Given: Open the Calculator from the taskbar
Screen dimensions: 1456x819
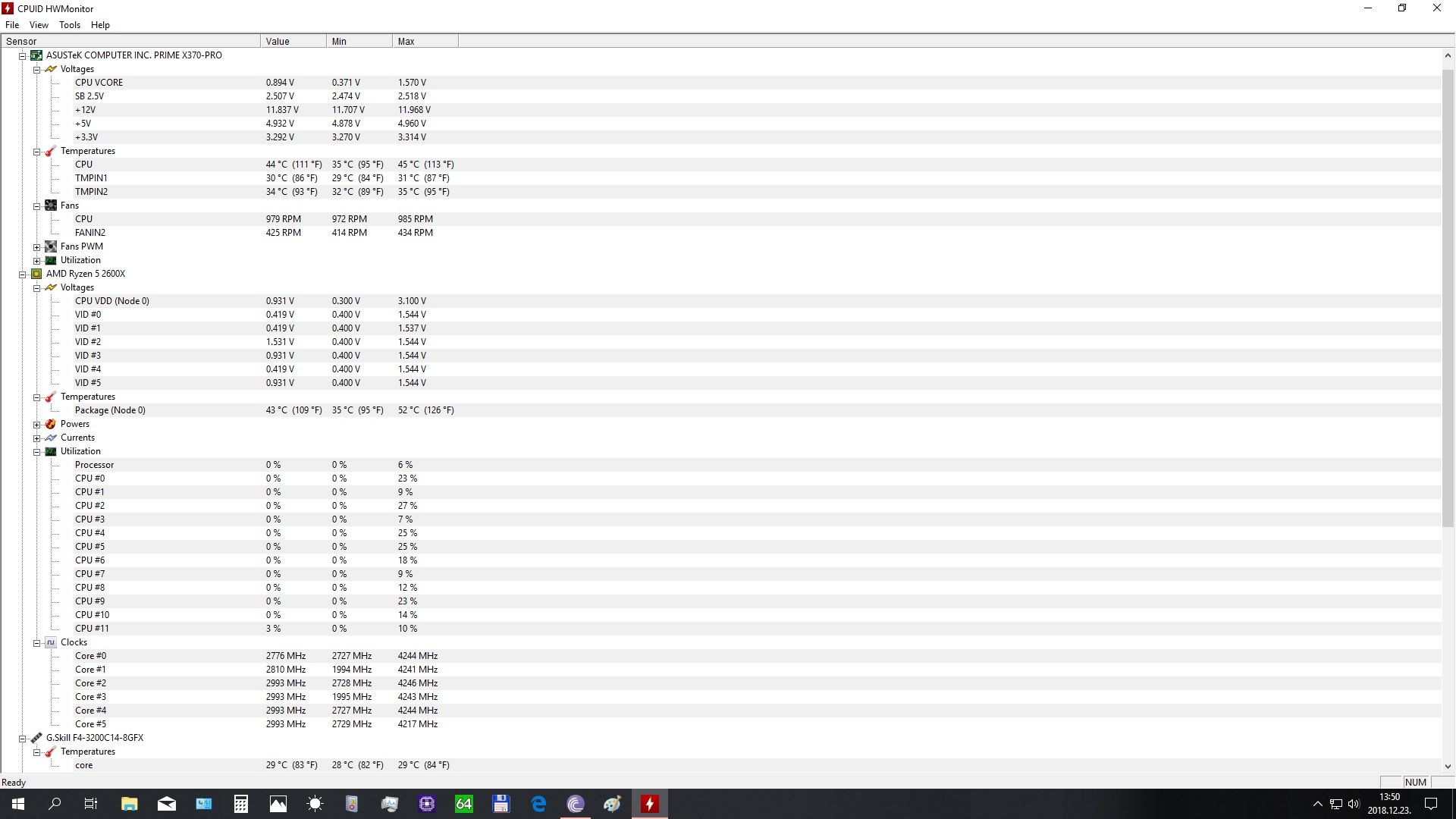Looking at the screenshot, I should pyautogui.click(x=241, y=804).
